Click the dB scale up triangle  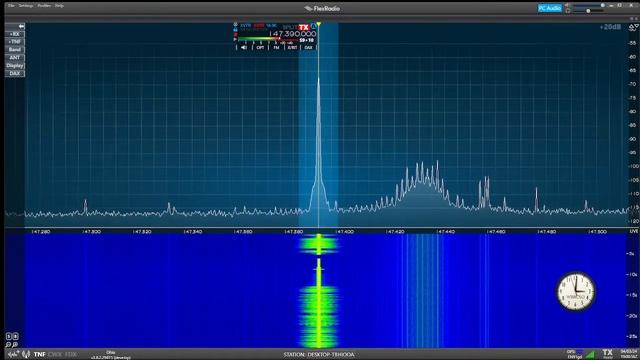pos(631,27)
